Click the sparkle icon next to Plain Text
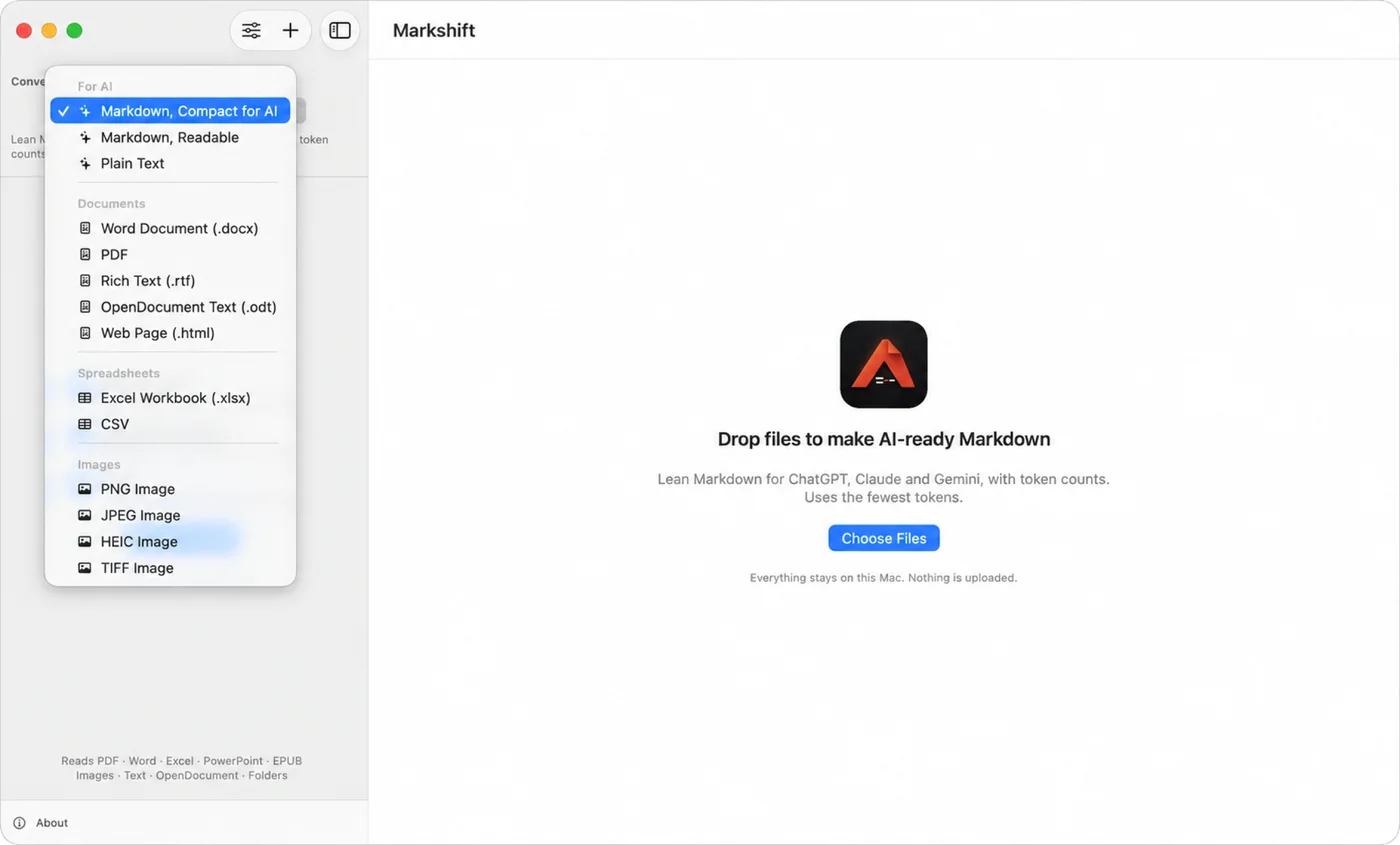Viewport: 1400px width, 845px height. pos(85,163)
